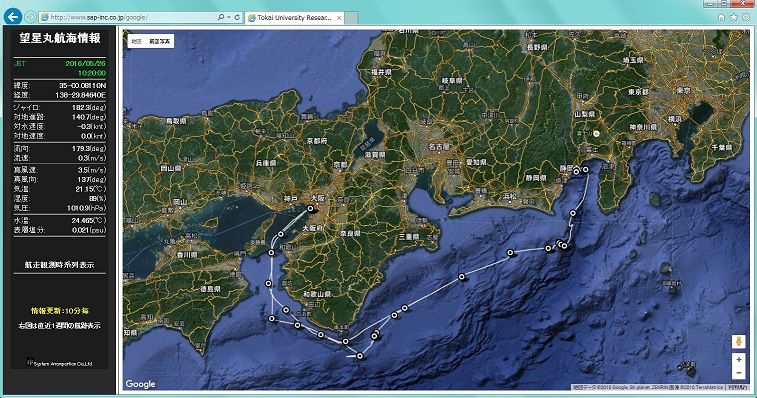The image size is (757, 398).
Task: Click the wind direction value 137(deg)
Action: pyautogui.click(x=91, y=179)
